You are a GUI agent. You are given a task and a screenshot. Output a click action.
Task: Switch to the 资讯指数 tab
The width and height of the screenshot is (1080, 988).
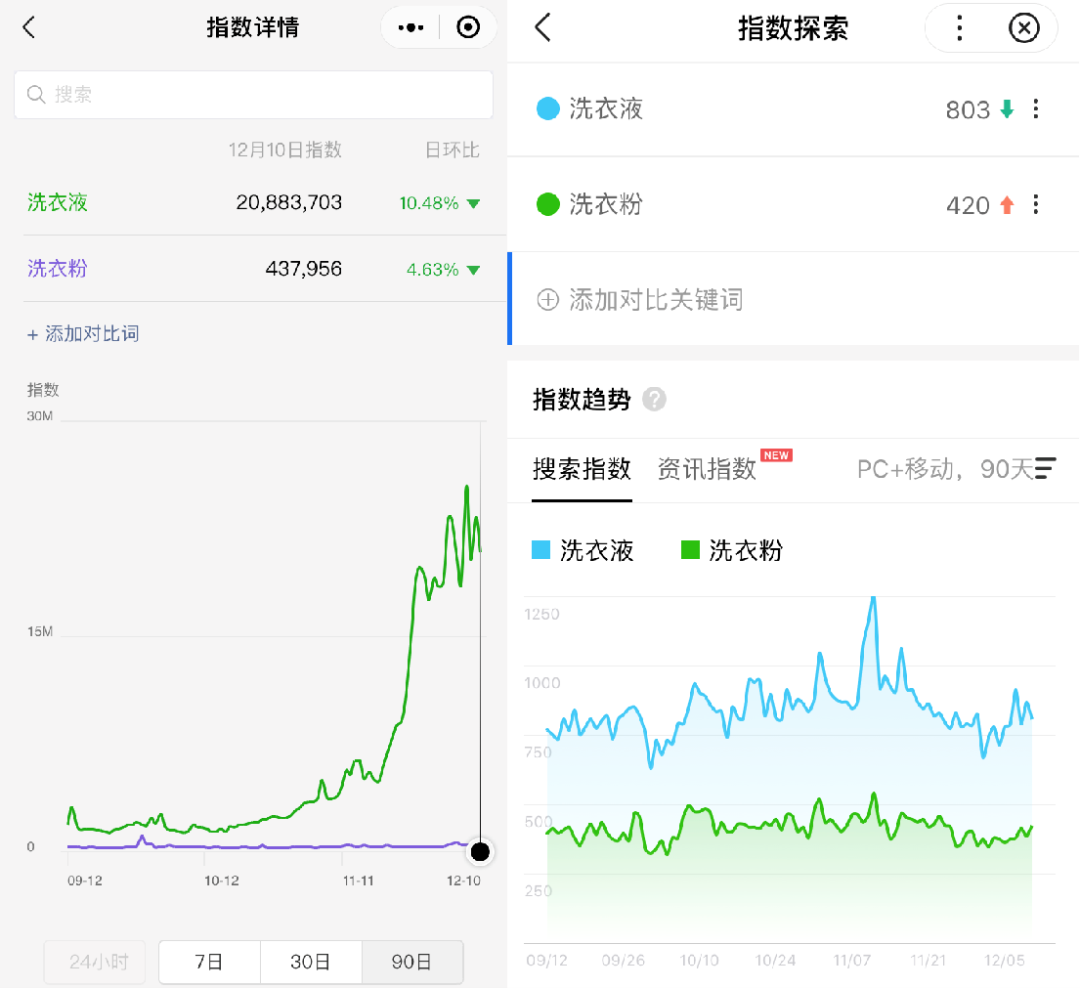coord(706,468)
